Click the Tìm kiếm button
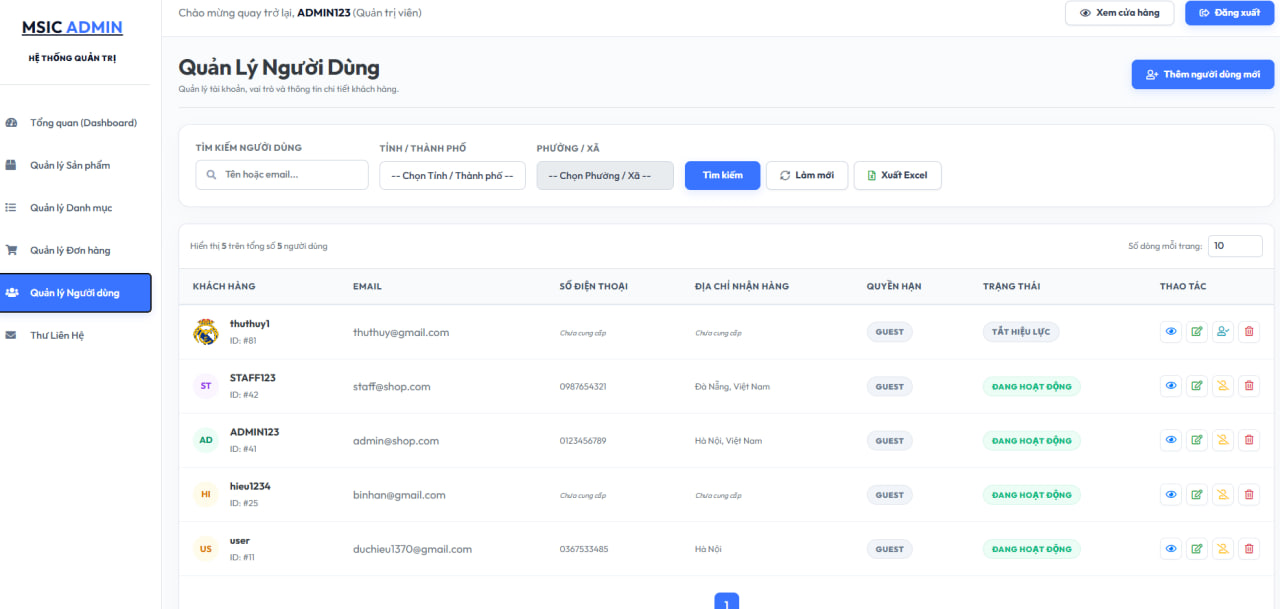This screenshot has width=1280, height=609. 722,175
